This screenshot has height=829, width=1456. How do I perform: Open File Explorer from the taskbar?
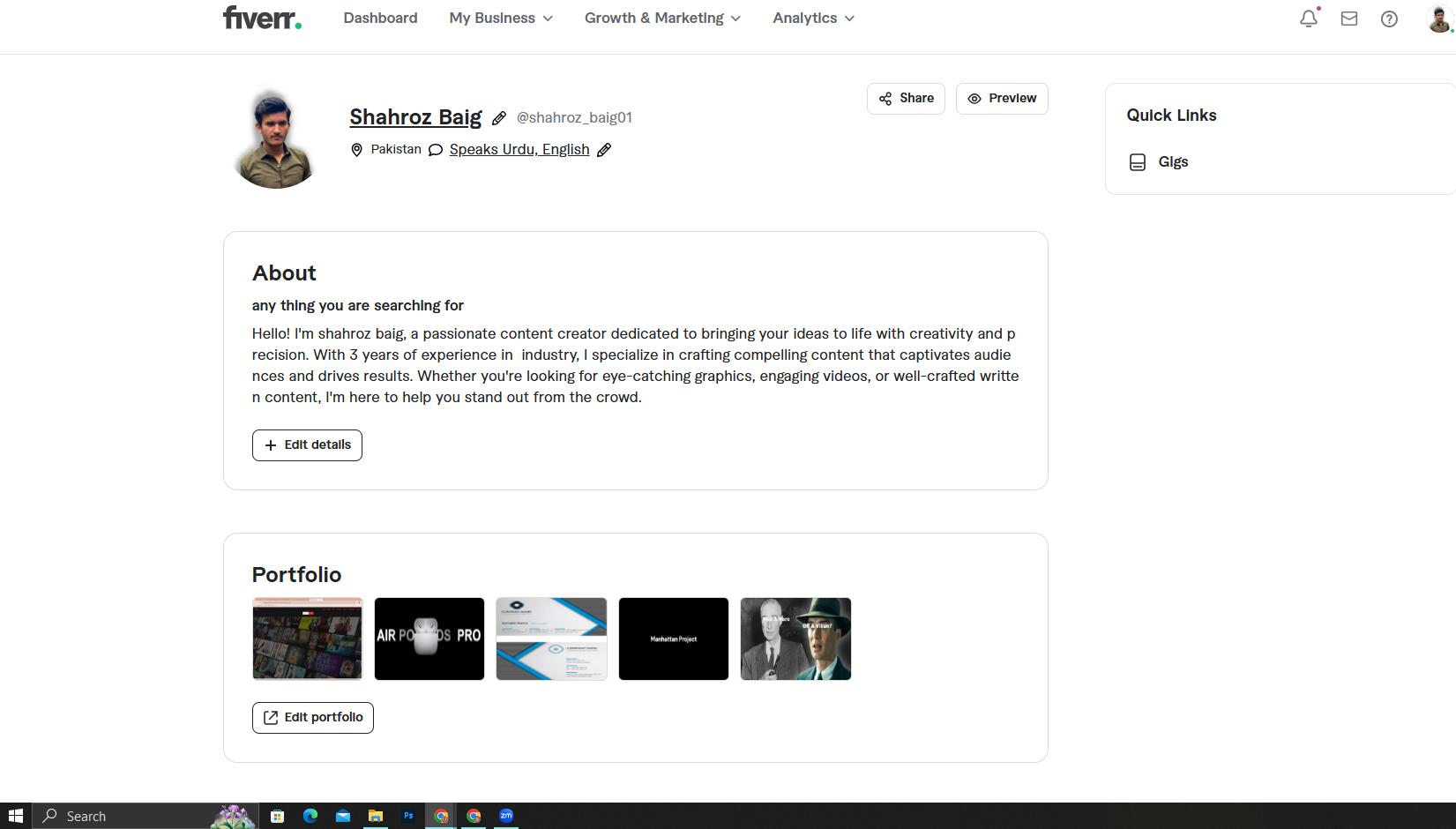[376, 816]
